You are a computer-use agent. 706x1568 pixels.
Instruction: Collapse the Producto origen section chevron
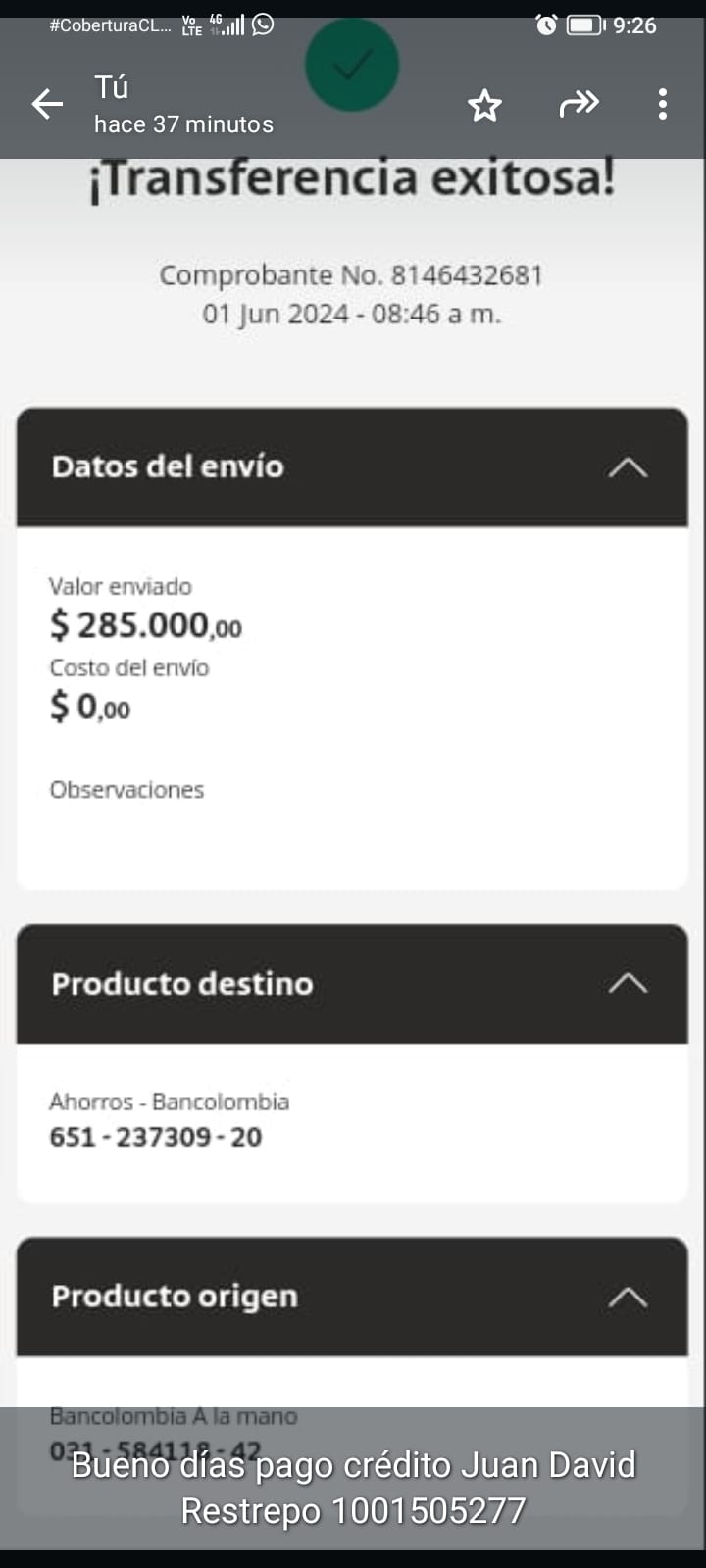(x=628, y=1298)
